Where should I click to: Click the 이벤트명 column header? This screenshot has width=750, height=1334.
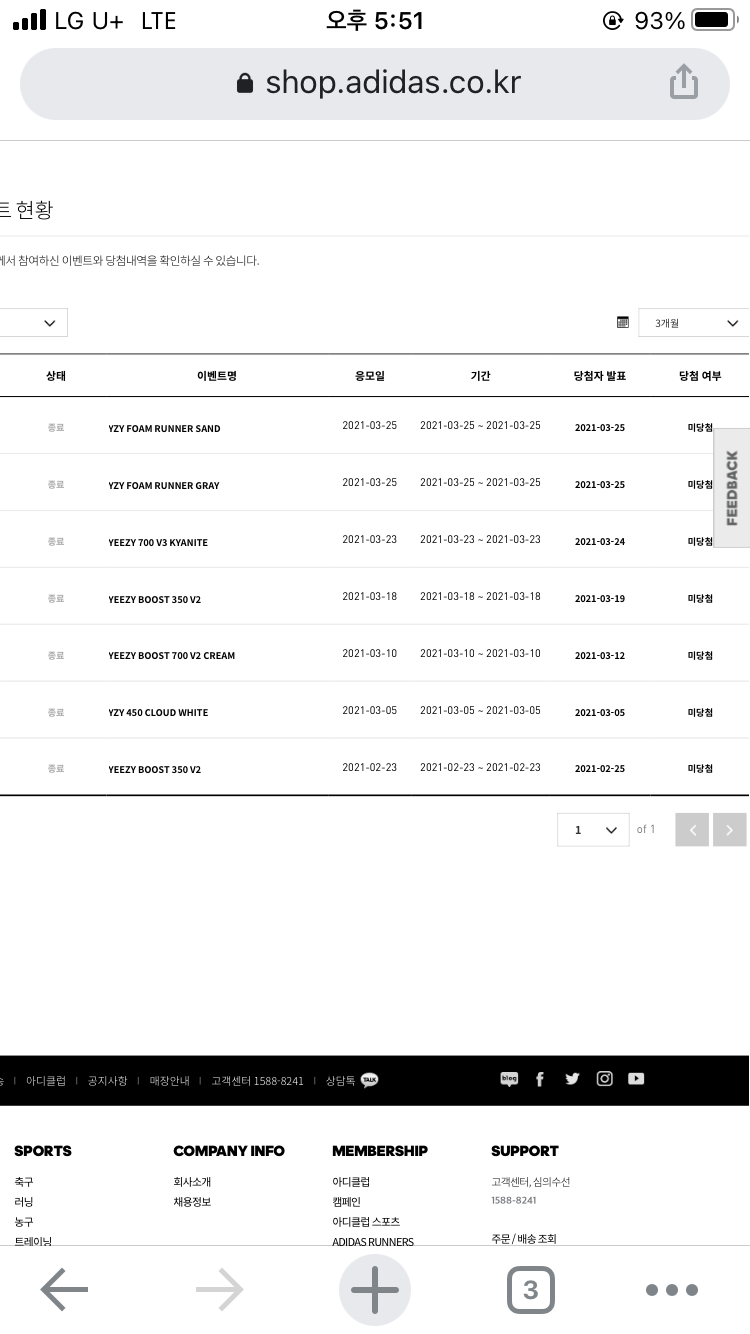coord(217,376)
